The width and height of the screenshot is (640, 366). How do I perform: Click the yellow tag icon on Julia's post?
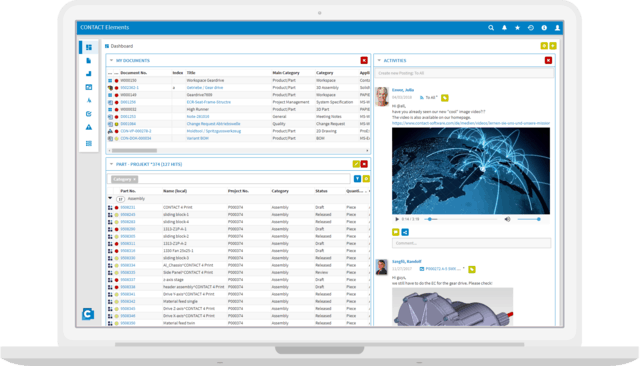[445, 98]
